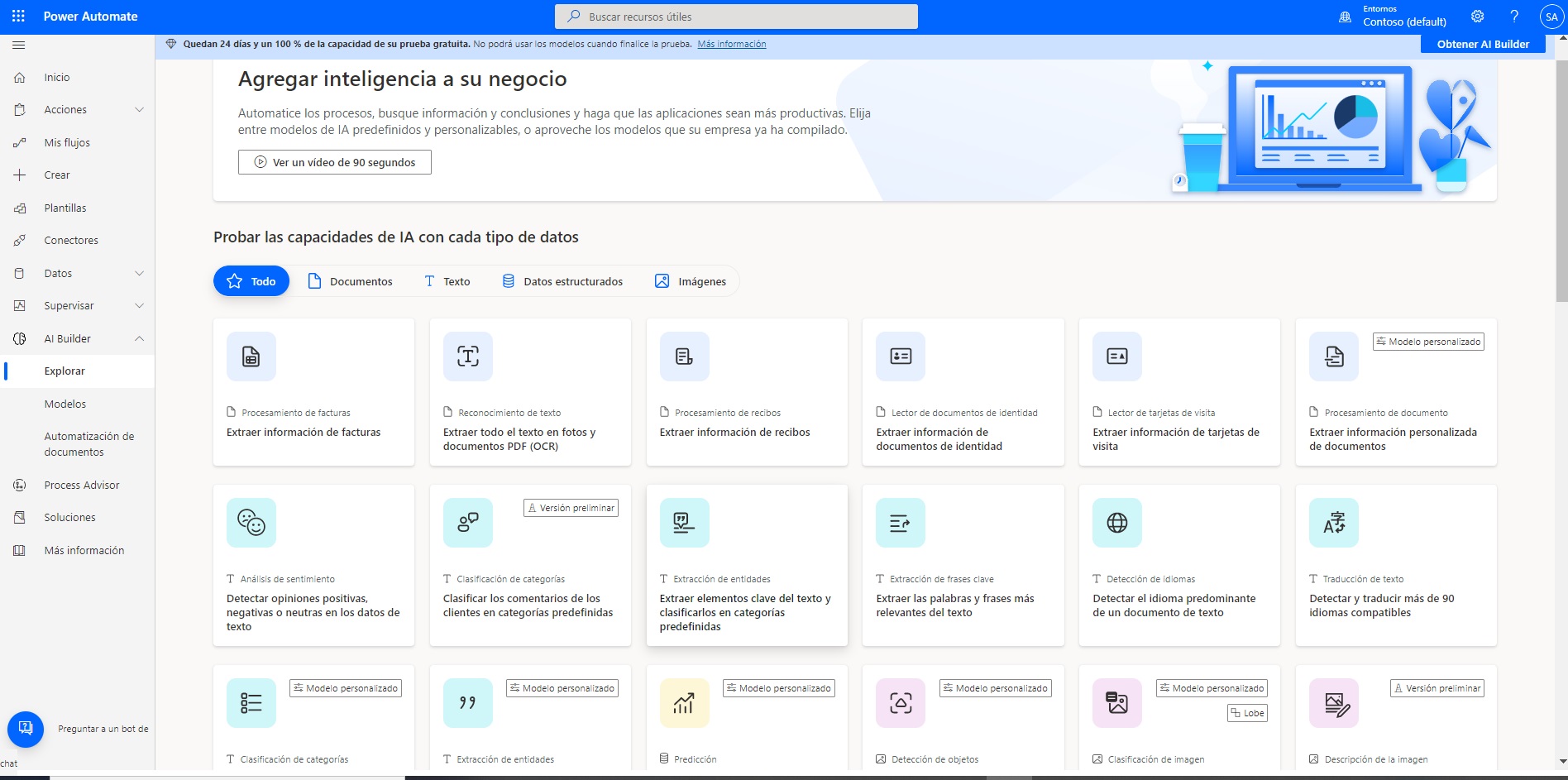This screenshot has width=1568, height=780.
Task: Click the Mis flujos icon
Action: coord(20,142)
